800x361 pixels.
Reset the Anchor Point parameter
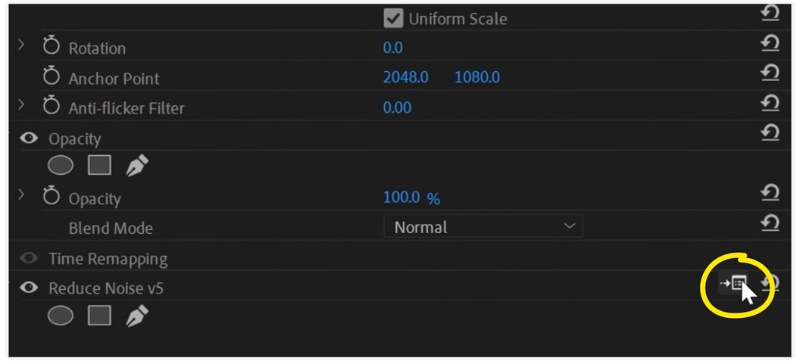tap(770, 73)
